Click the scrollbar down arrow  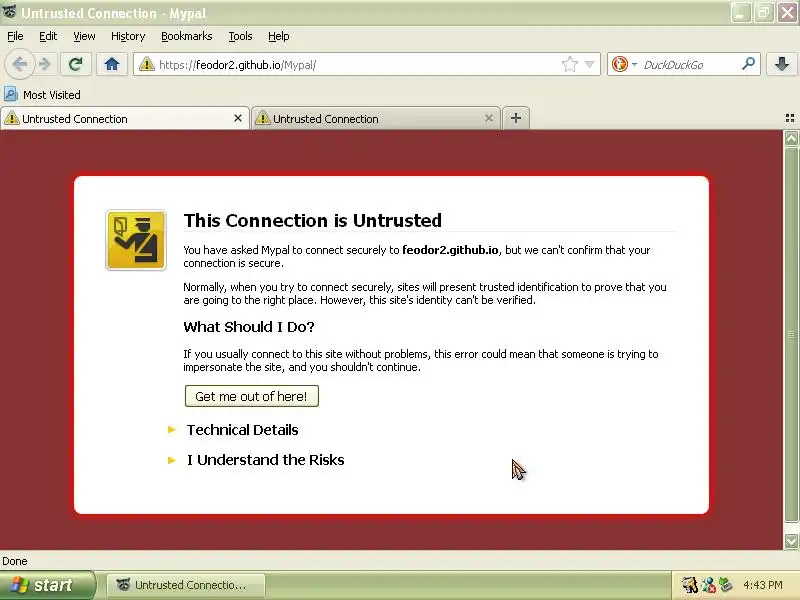(791, 541)
